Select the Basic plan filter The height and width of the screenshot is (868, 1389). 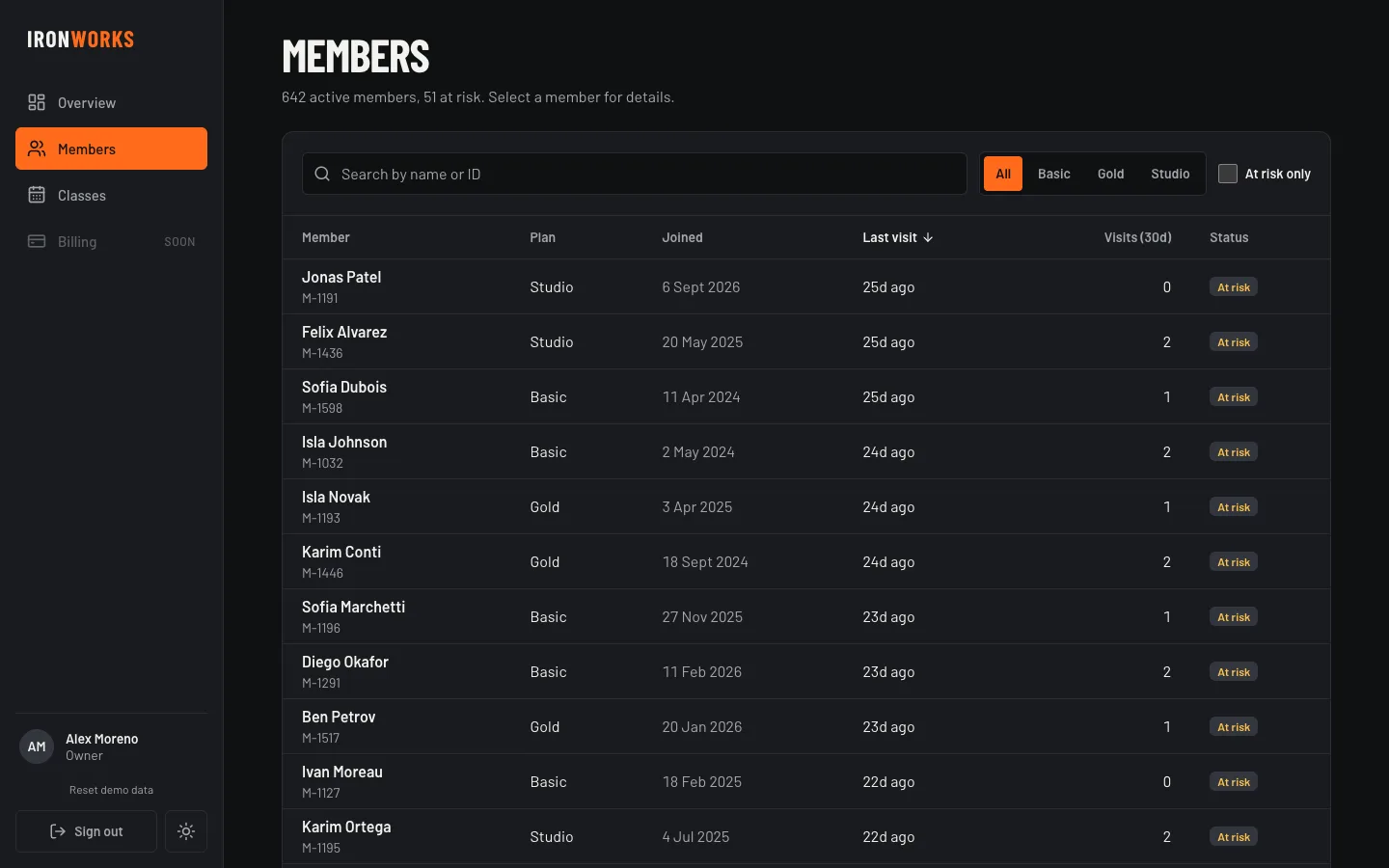(x=1054, y=174)
